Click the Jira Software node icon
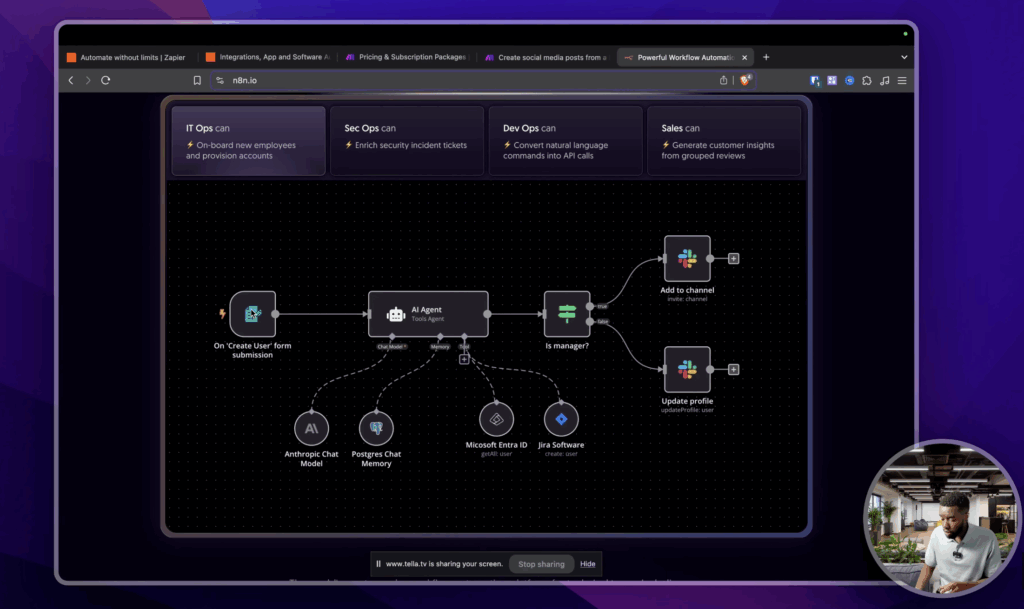 coord(561,419)
